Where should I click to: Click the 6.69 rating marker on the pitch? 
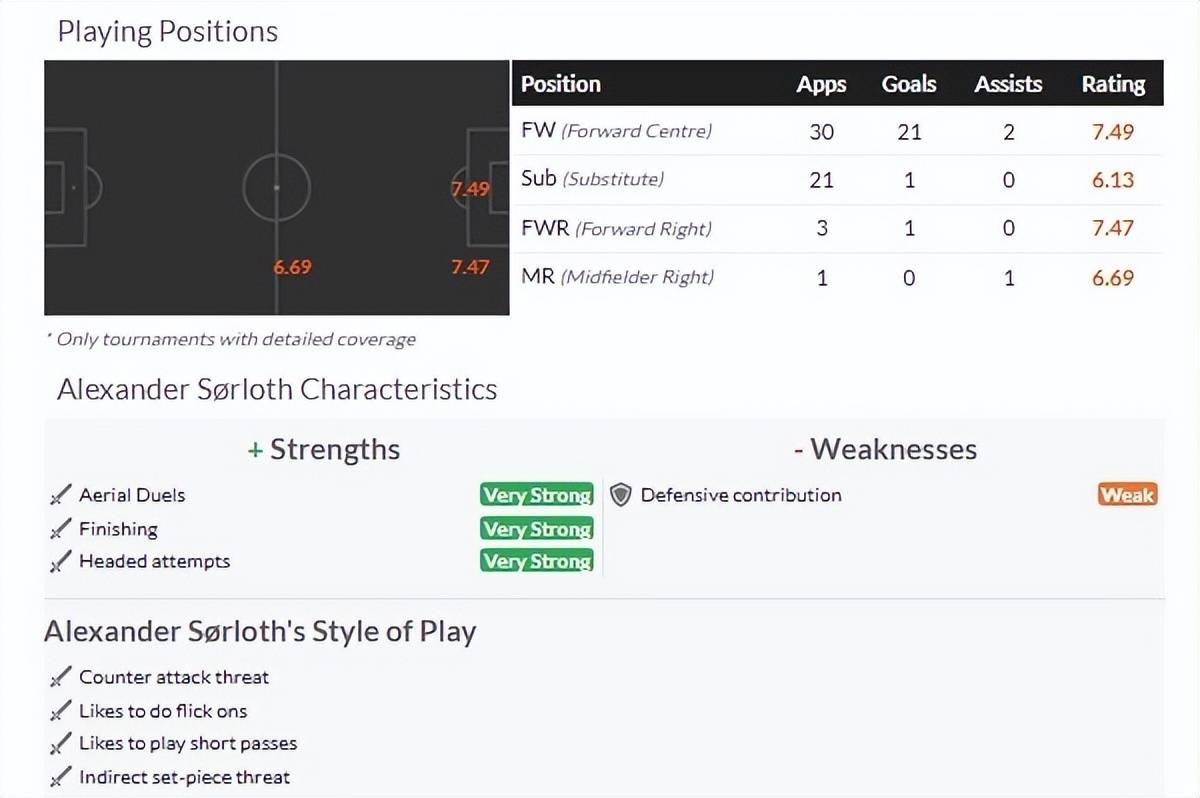point(293,267)
